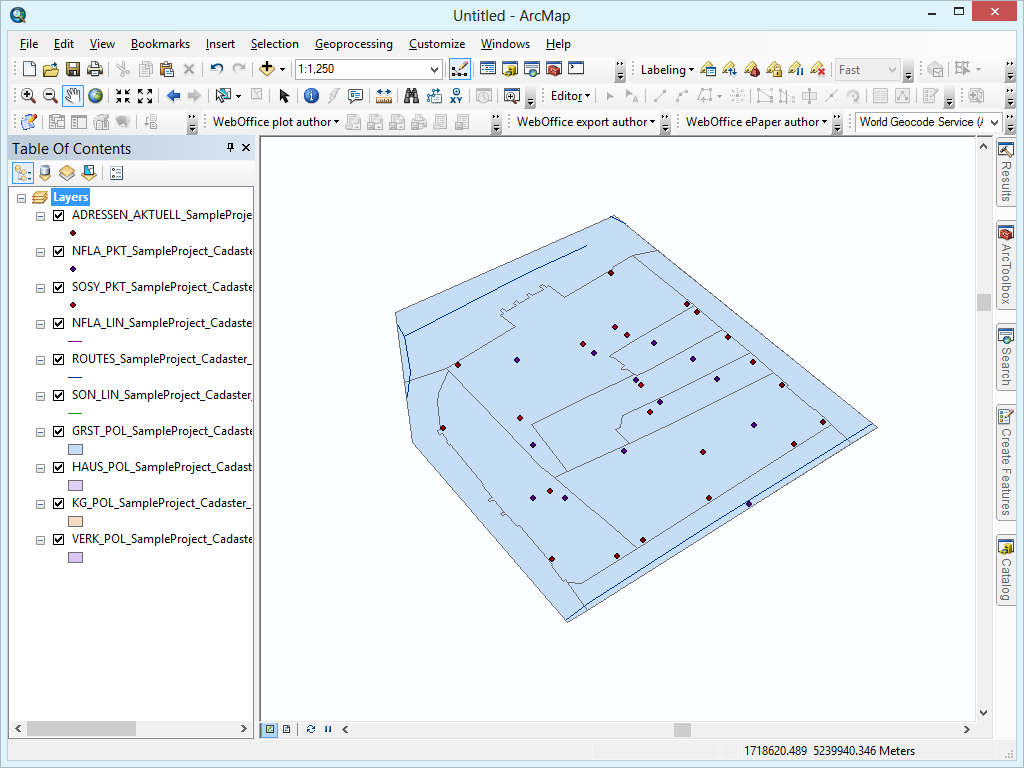Collapse the GRST_POL layer entry
Screen dimensions: 1024x768
pos(40,431)
